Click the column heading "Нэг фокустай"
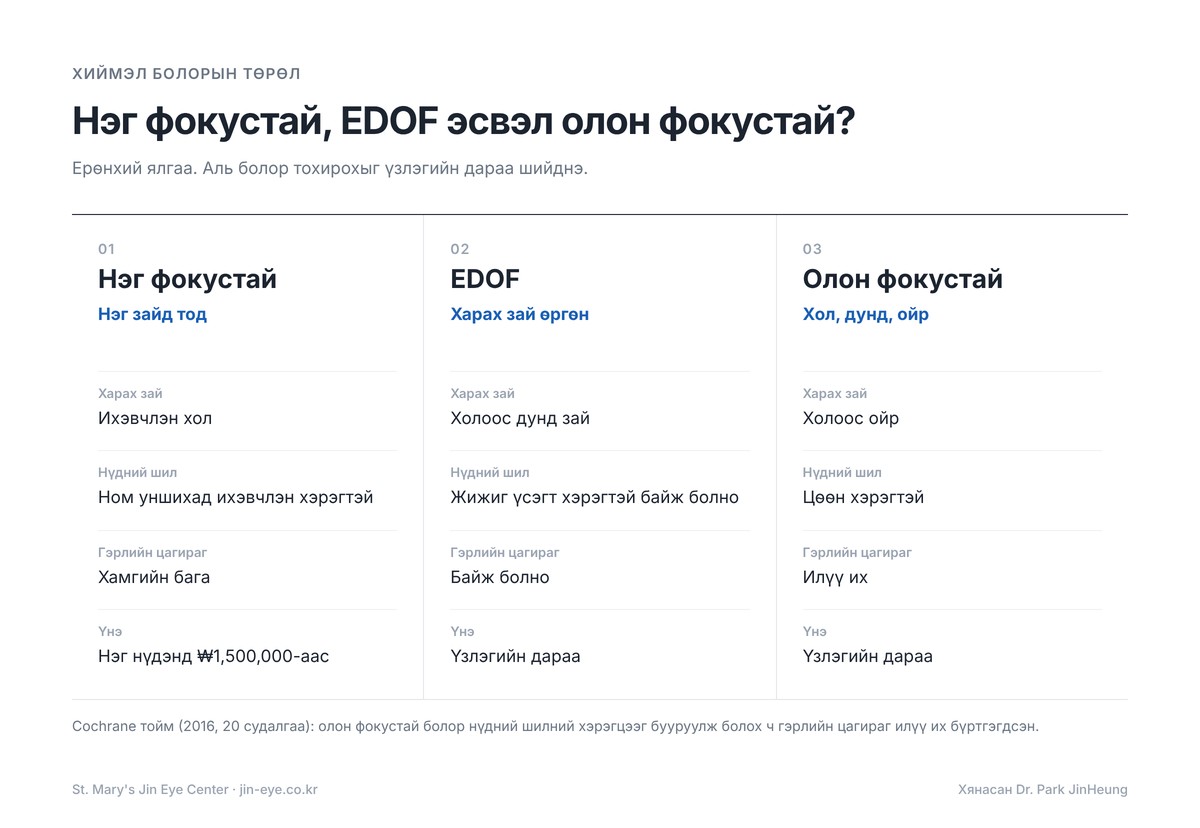 187,279
